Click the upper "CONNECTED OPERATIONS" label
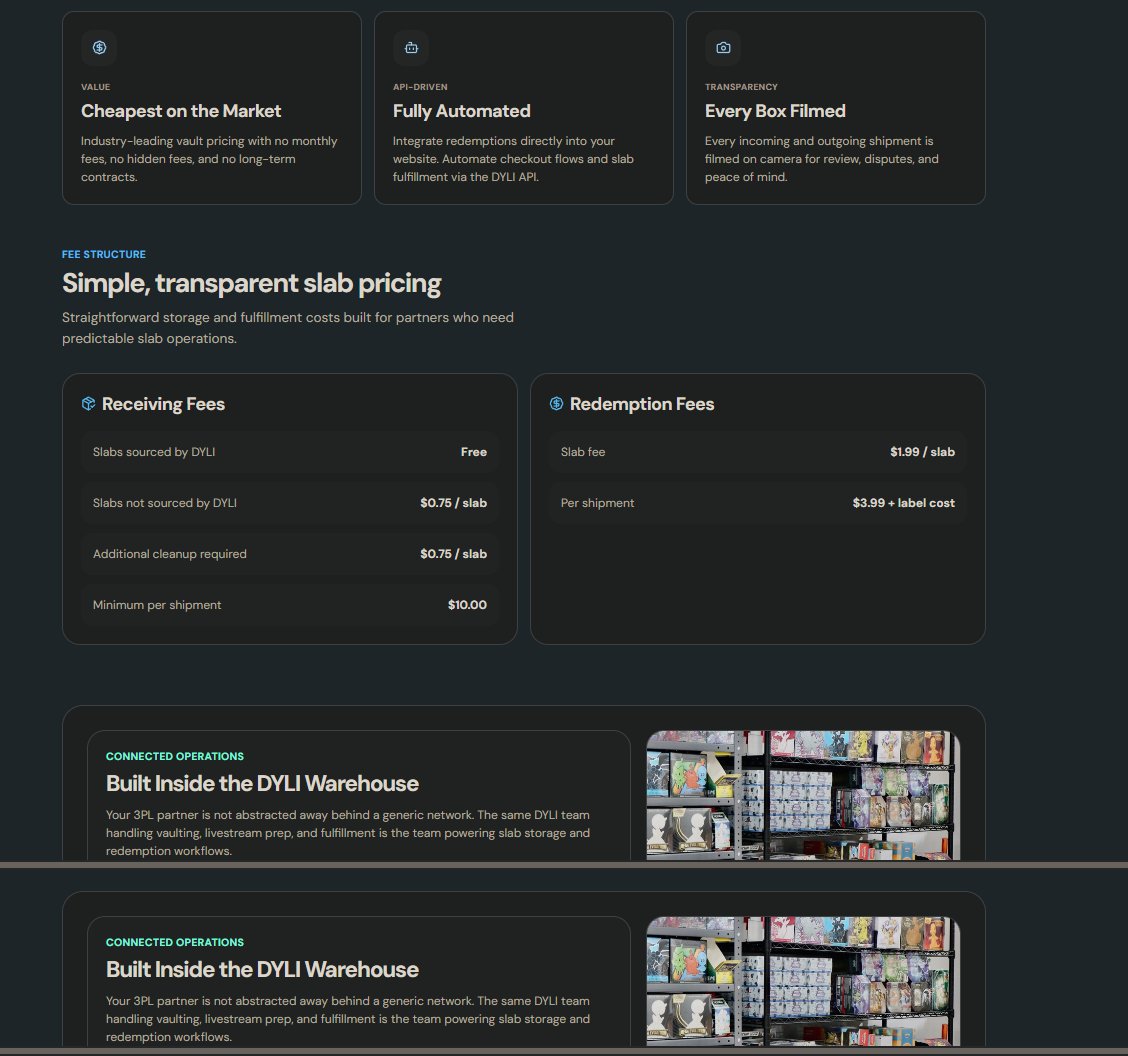This screenshot has height=1056, width=1128. (175, 756)
